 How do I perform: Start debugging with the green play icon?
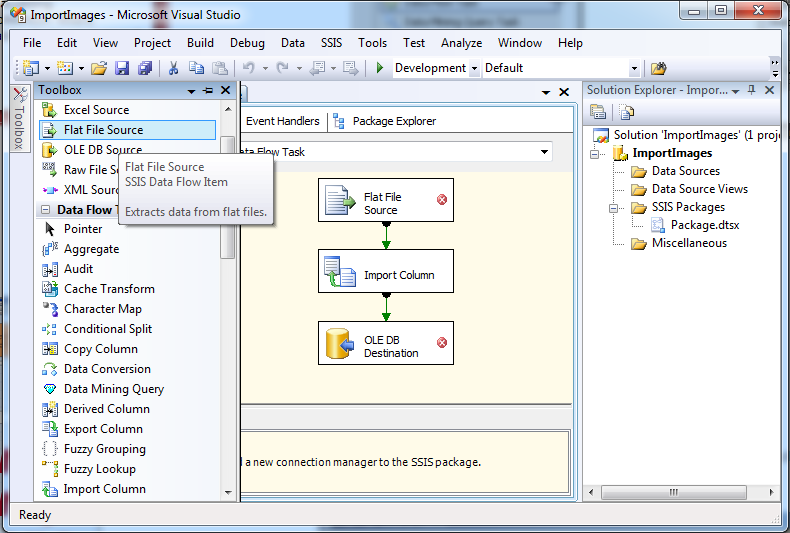[380, 68]
